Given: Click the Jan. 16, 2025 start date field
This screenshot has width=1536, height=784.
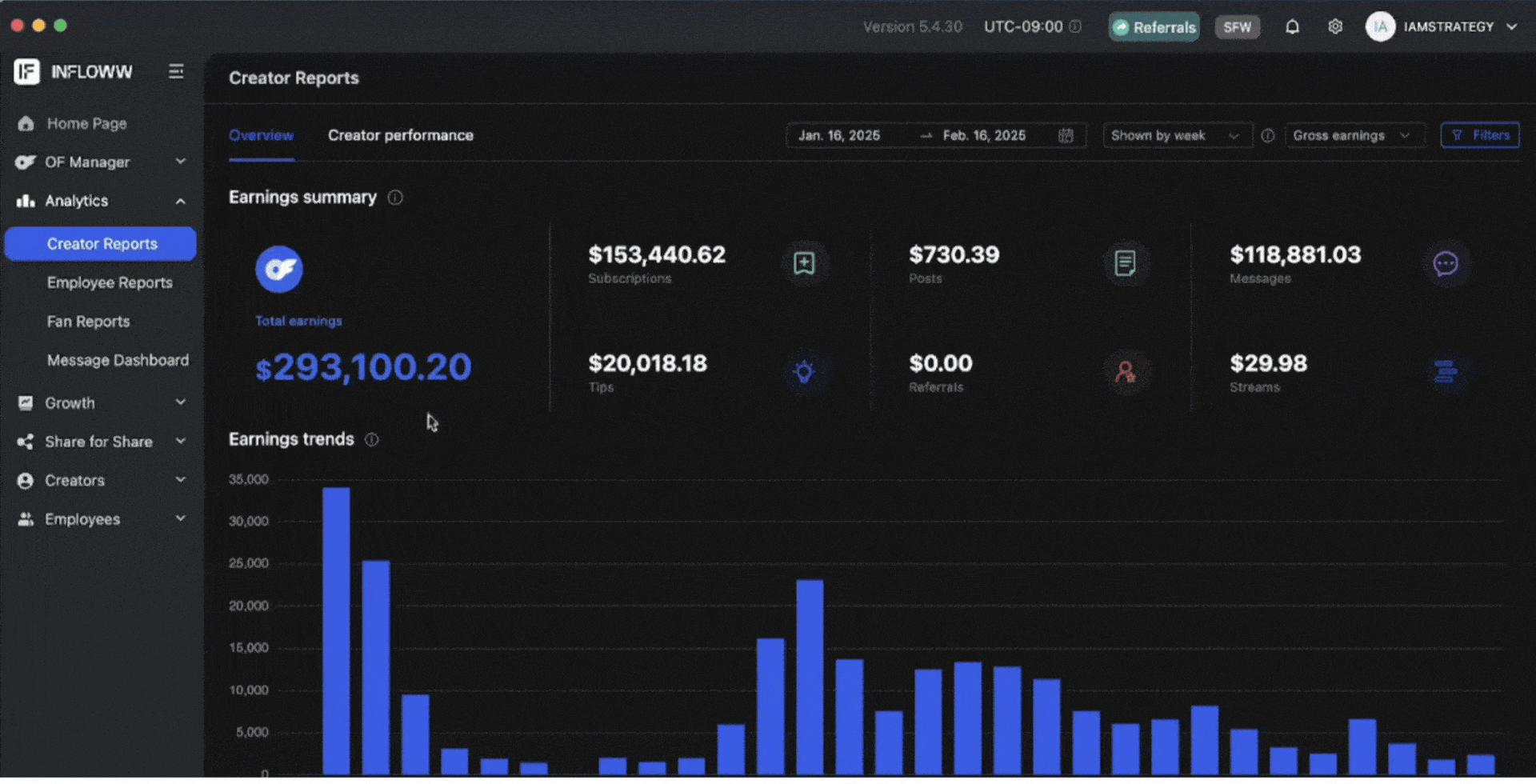Looking at the screenshot, I should (x=839, y=136).
